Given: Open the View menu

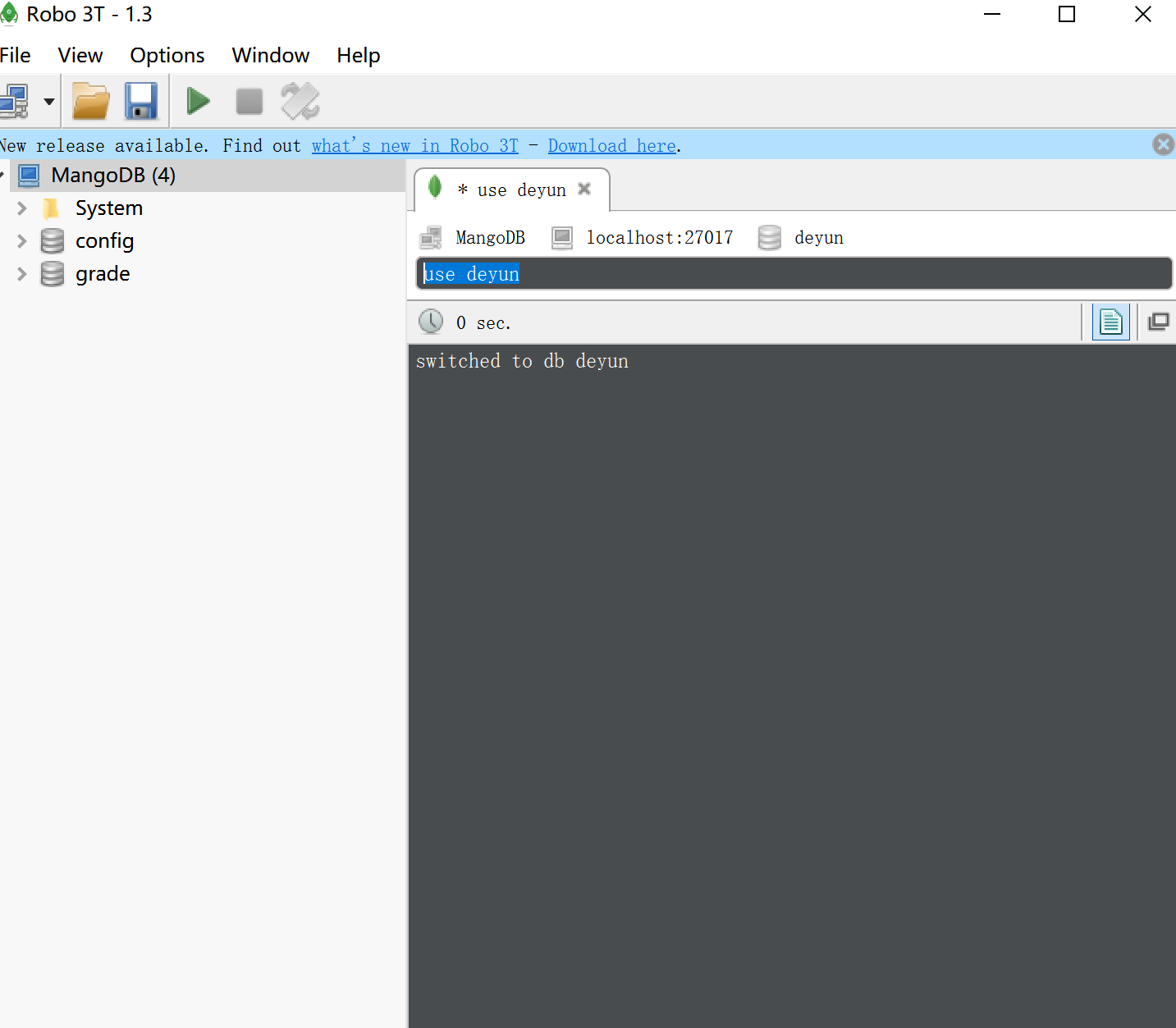Looking at the screenshot, I should pos(80,55).
